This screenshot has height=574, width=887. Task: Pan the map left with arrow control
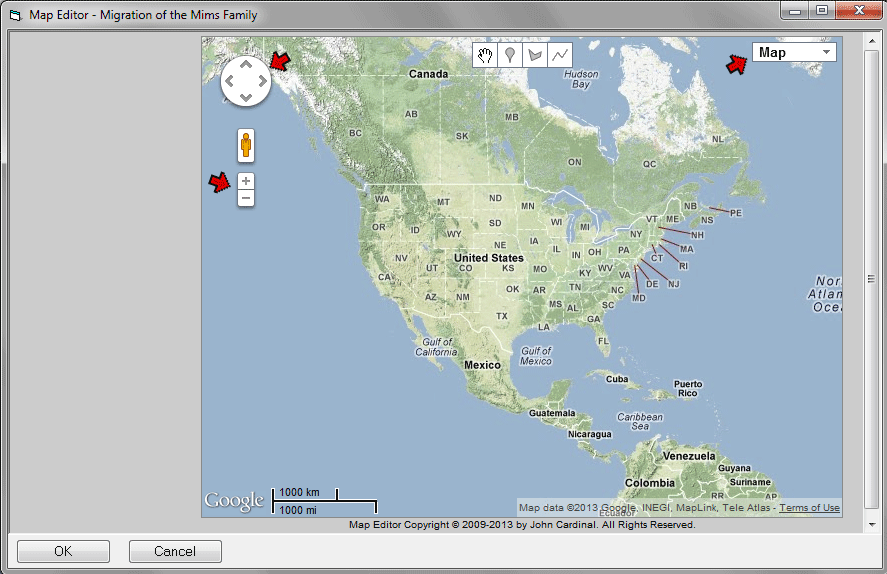(230, 81)
